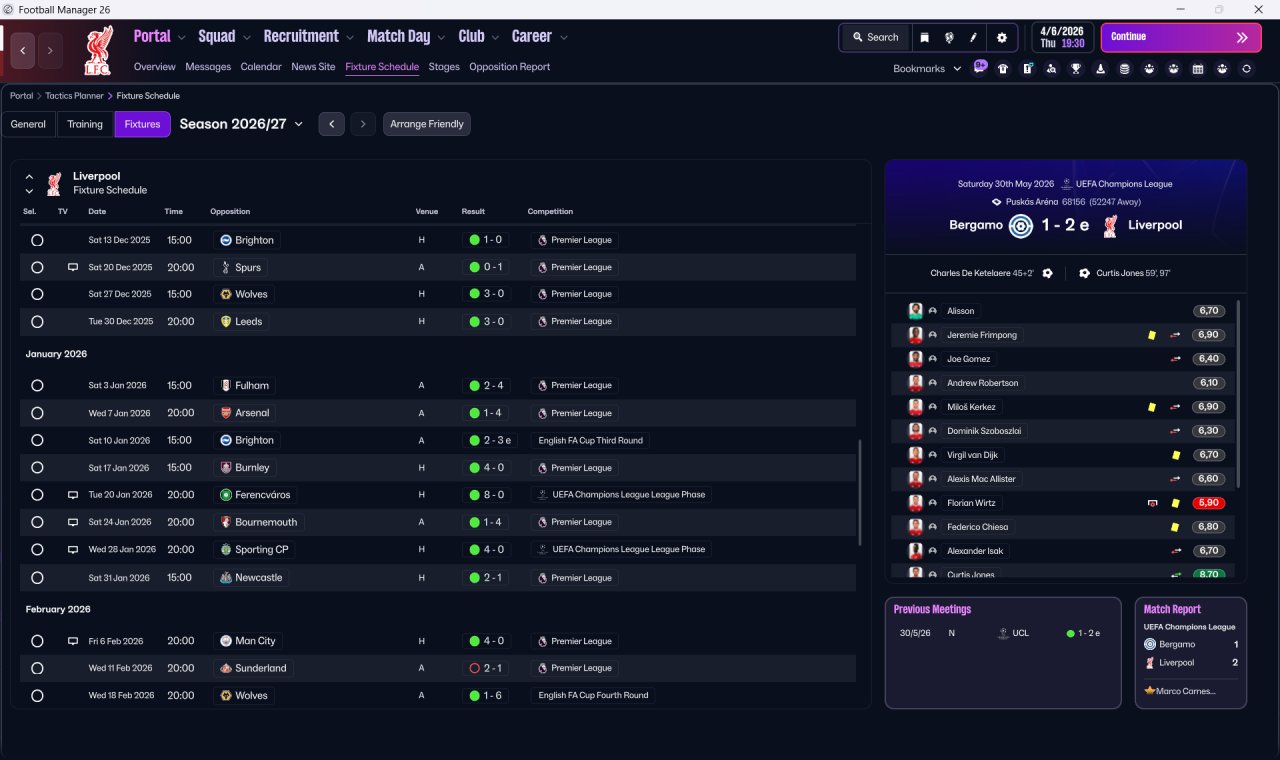Click the TV icon on the Man City row

click(x=72, y=641)
